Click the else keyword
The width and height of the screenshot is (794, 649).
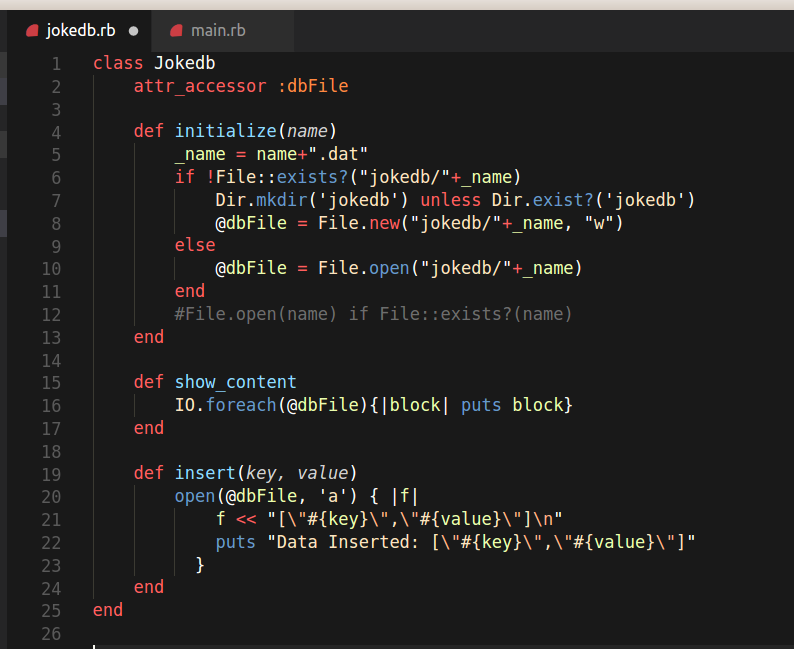[x=195, y=245]
